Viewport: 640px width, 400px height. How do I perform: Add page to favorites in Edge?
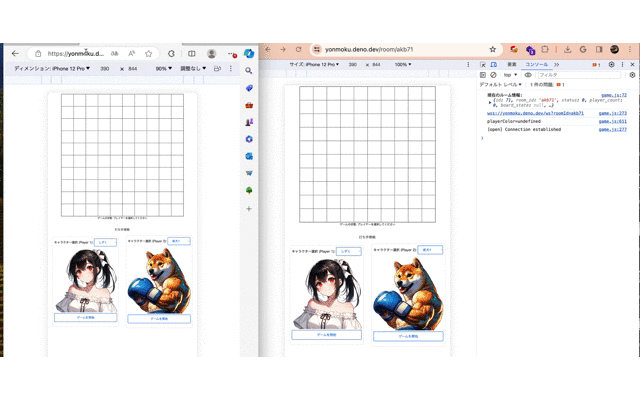149,53
